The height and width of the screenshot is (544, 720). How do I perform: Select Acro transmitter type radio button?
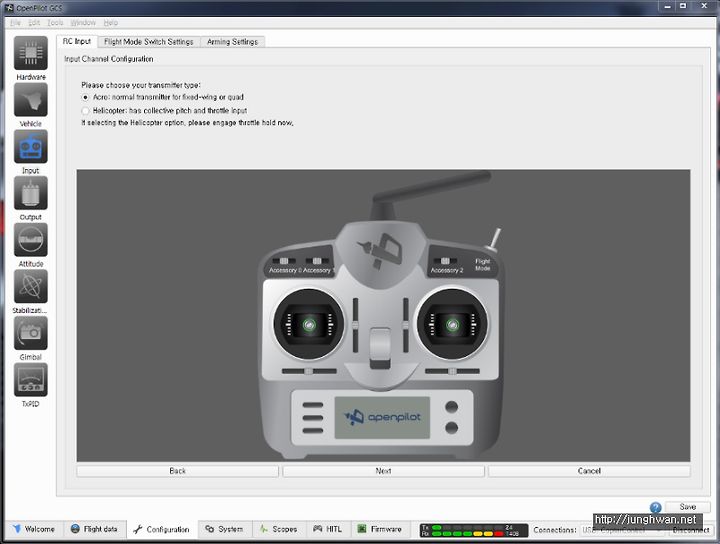[x=85, y=97]
